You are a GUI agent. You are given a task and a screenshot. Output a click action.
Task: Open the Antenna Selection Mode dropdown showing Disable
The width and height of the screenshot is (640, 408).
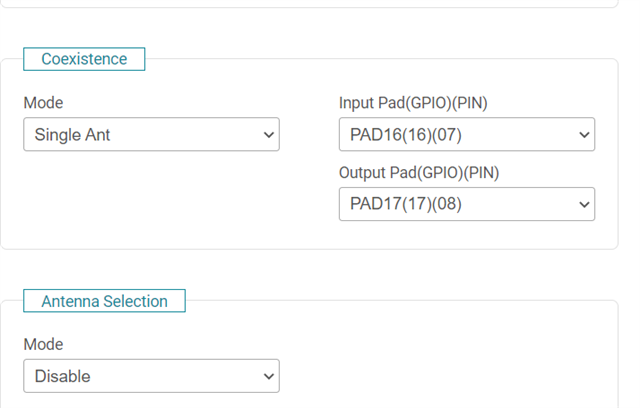click(150, 376)
